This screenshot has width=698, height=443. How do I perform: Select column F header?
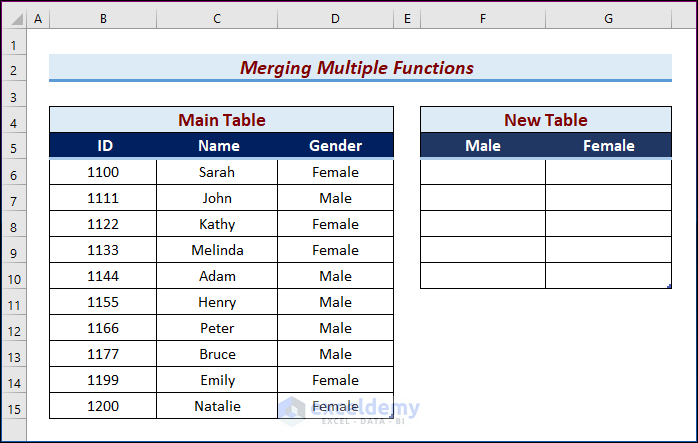[x=483, y=19]
